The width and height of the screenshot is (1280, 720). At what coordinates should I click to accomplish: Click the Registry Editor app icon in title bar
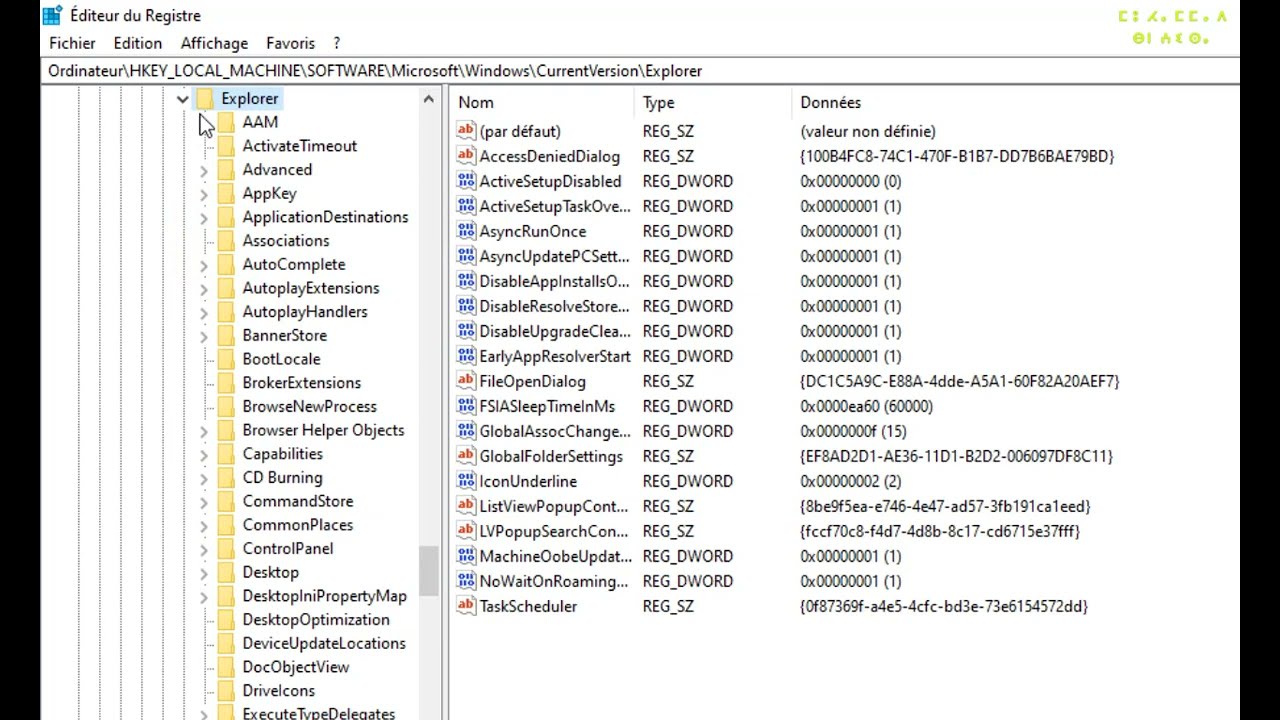coord(52,16)
